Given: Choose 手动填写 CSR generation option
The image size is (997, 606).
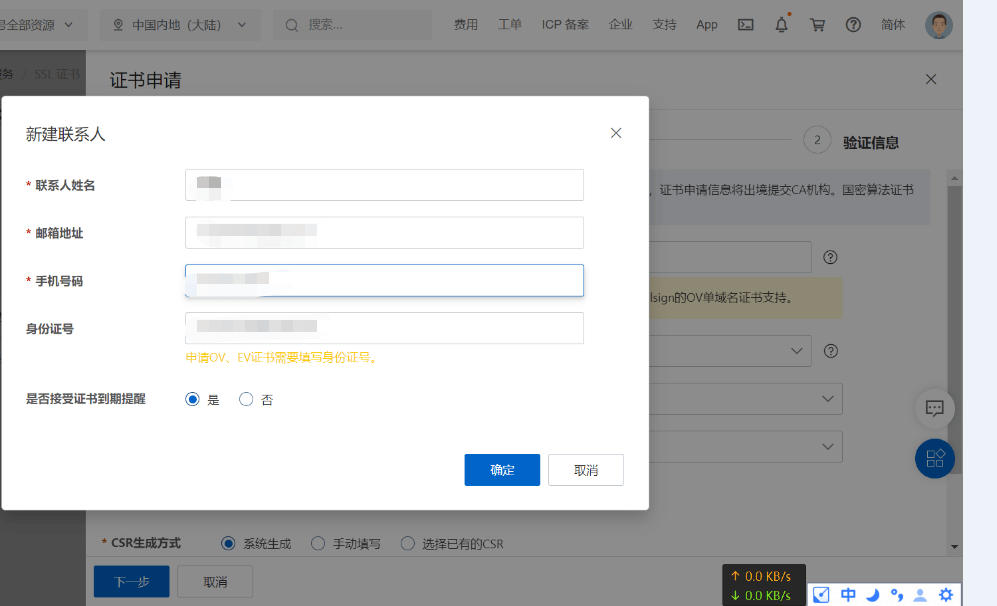Looking at the screenshot, I should tap(318, 544).
